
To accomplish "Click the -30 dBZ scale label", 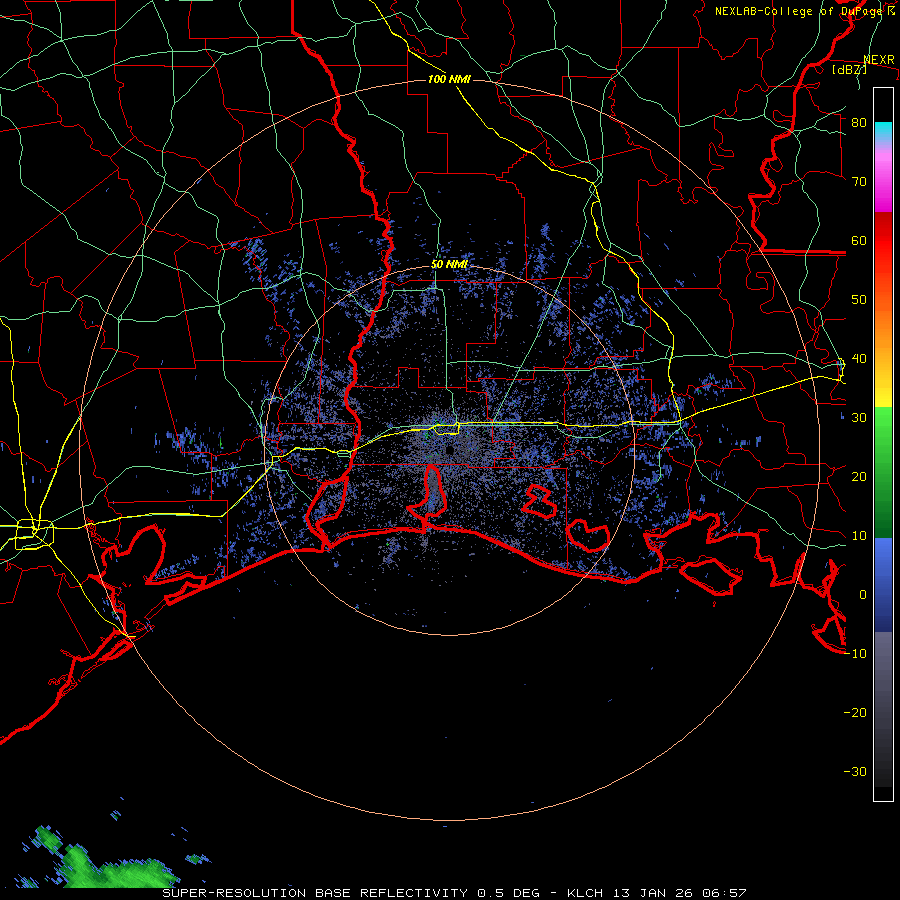I will [x=855, y=771].
